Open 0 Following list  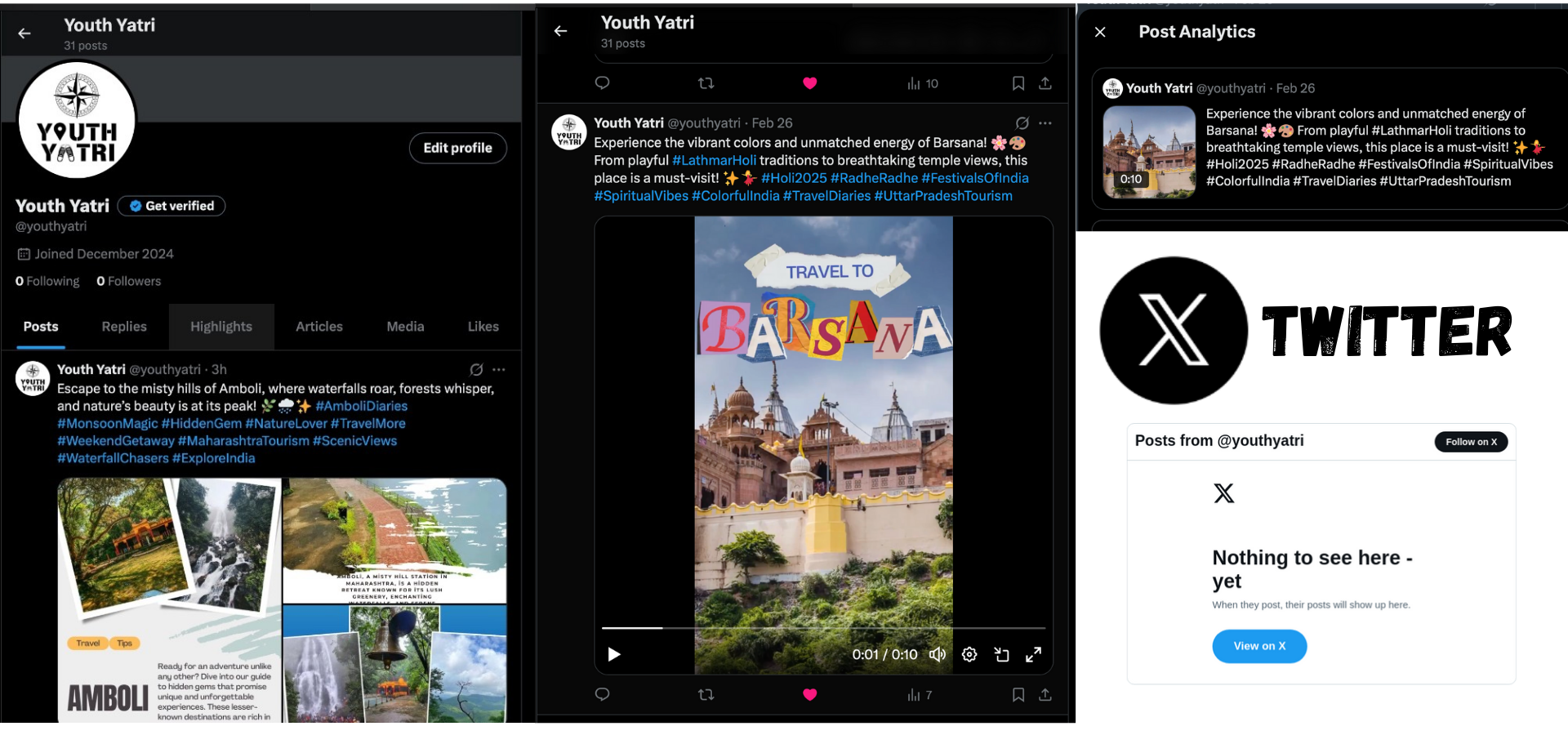pos(47,281)
